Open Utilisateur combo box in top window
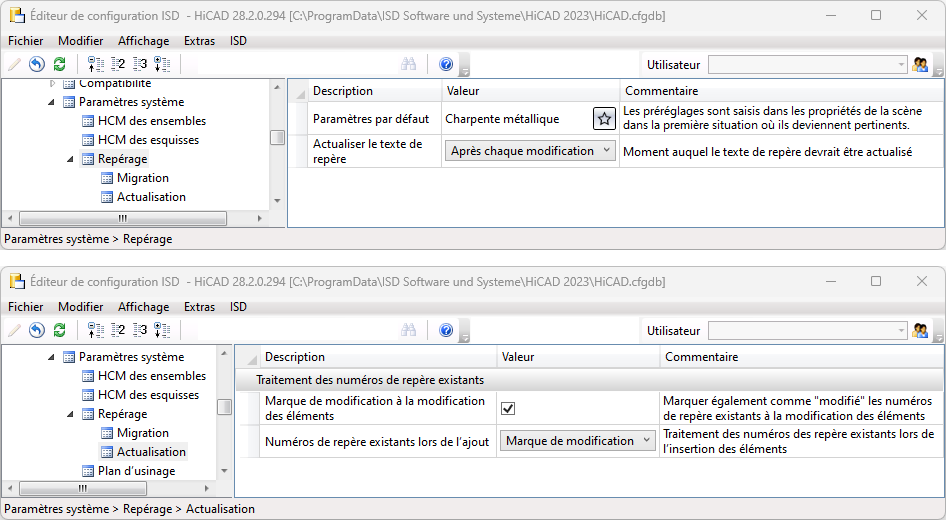 point(807,65)
